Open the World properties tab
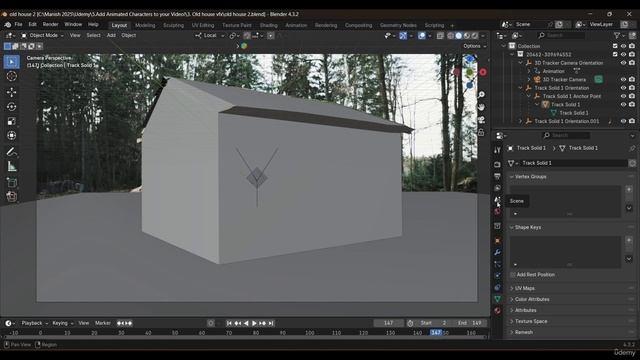Screen dimensions: 640x360 point(497,211)
